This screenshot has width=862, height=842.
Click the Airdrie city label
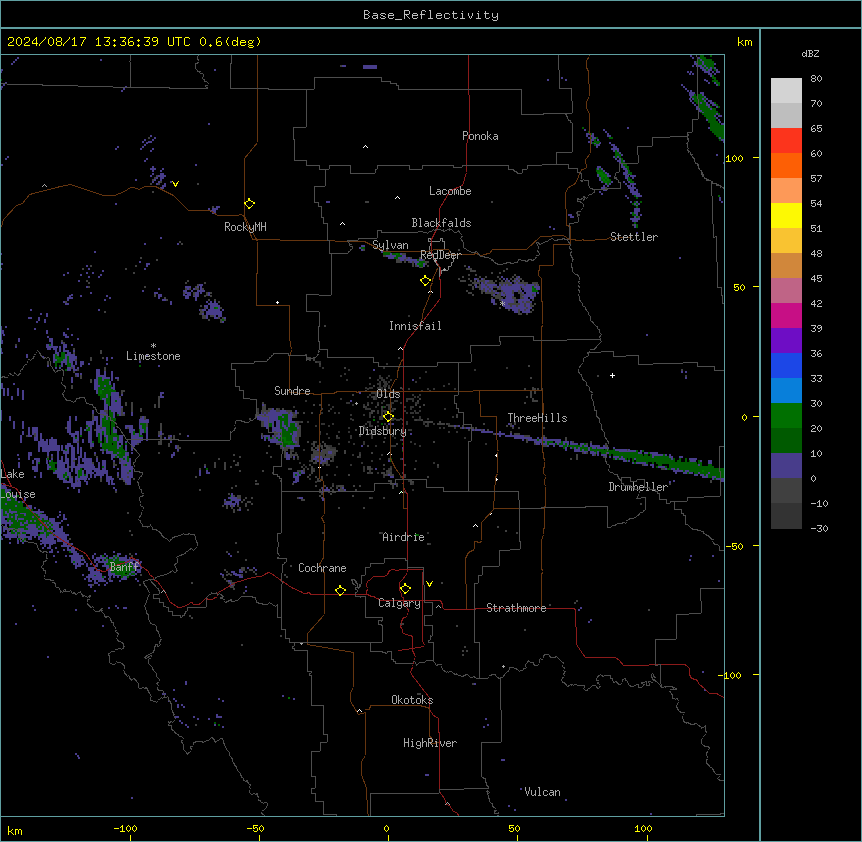coord(404,537)
